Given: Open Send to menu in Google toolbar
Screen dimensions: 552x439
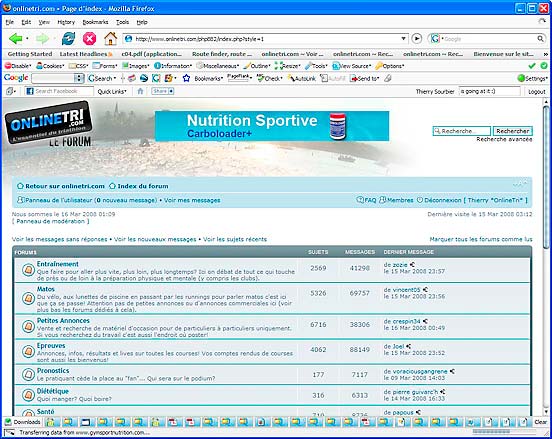Looking at the screenshot, I should point(364,78).
